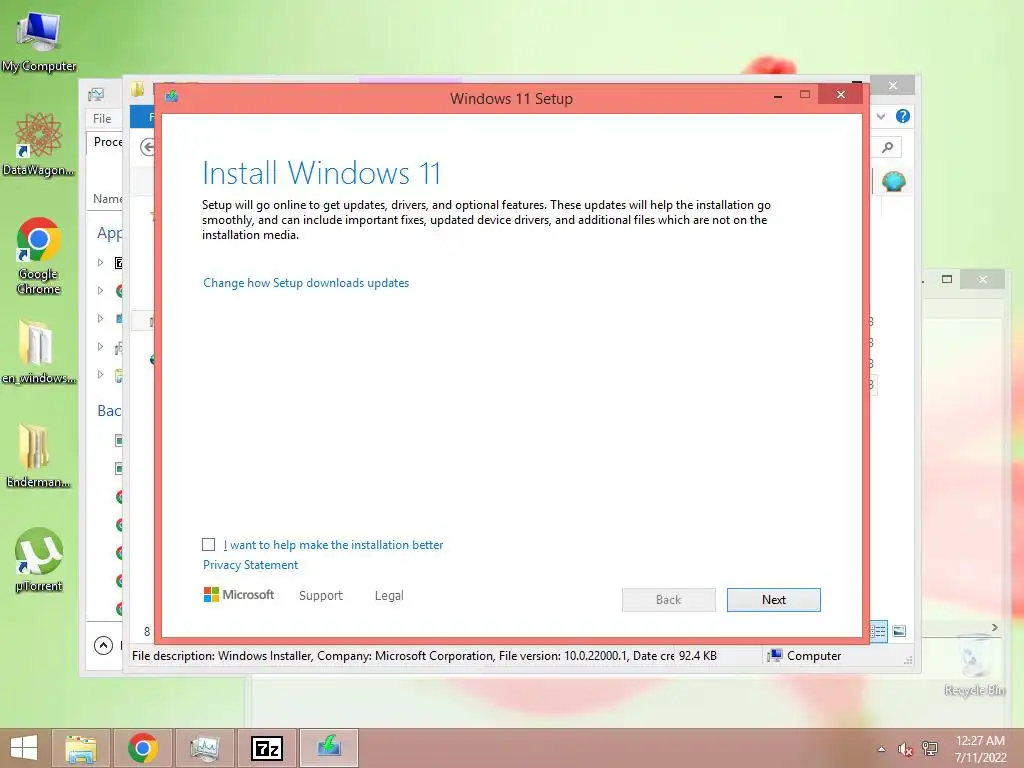The image size is (1024, 768).
Task: Select Windows Setup taskbar icon
Action: (328, 748)
